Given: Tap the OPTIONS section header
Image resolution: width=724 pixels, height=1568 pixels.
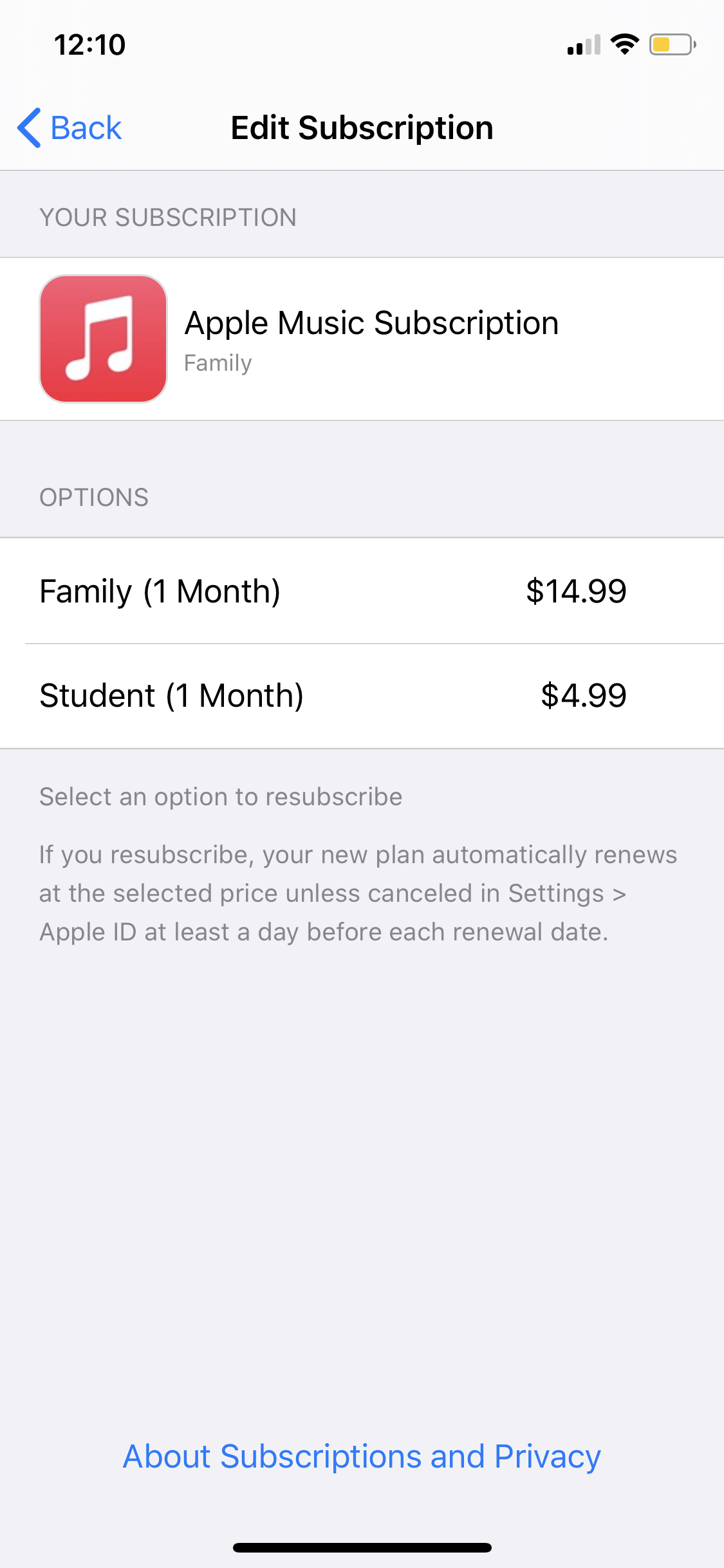Looking at the screenshot, I should point(94,498).
